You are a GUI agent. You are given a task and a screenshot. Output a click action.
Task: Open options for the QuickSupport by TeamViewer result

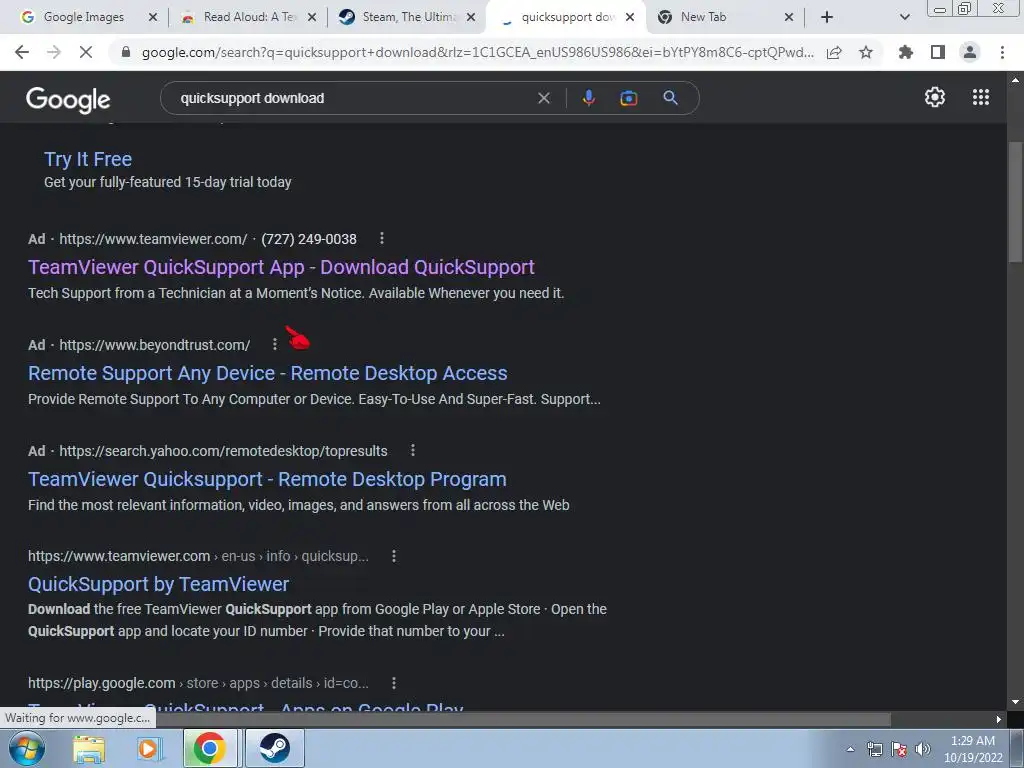394,556
